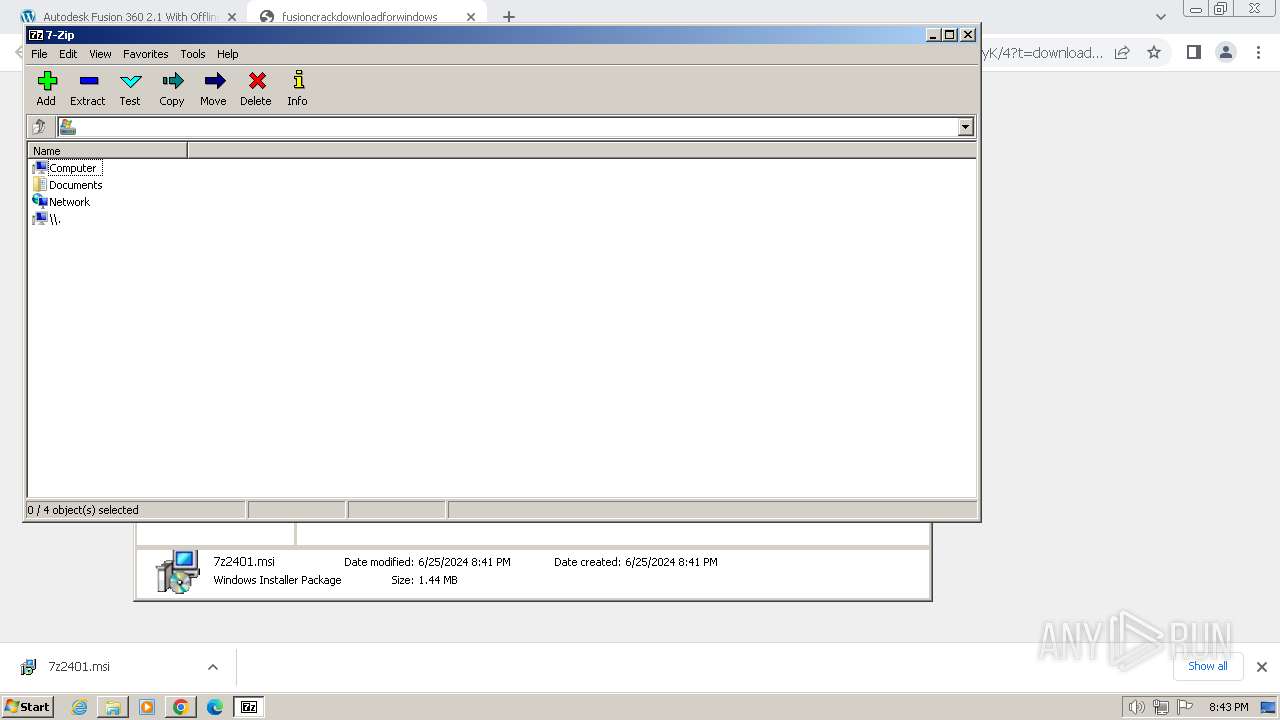The height and width of the screenshot is (720, 1280).
Task: Click the volume speaker tray icon
Action: pyautogui.click(x=1136, y=707)
